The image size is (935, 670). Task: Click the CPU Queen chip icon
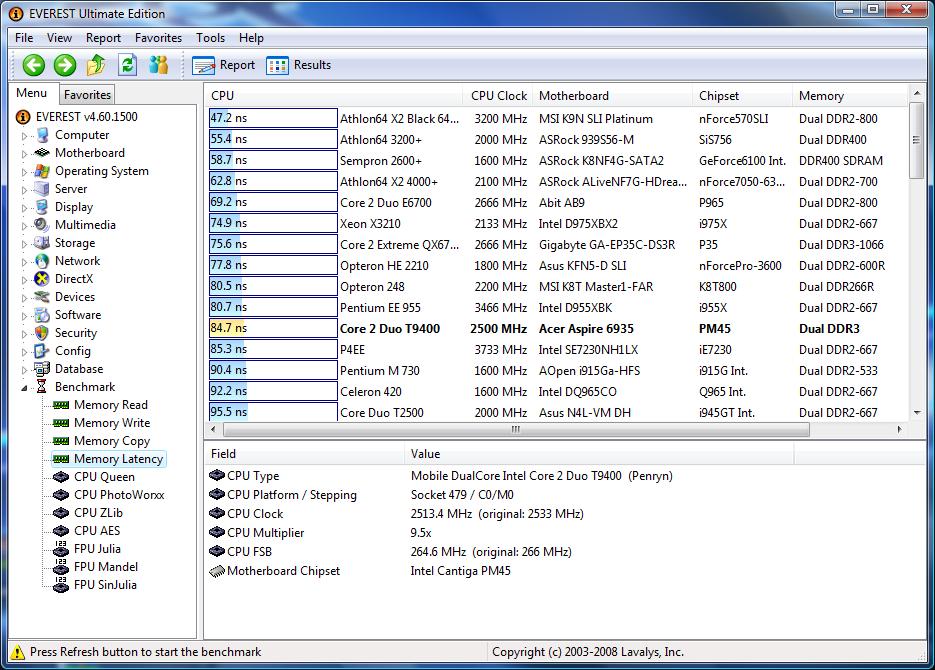pos(61,477)
